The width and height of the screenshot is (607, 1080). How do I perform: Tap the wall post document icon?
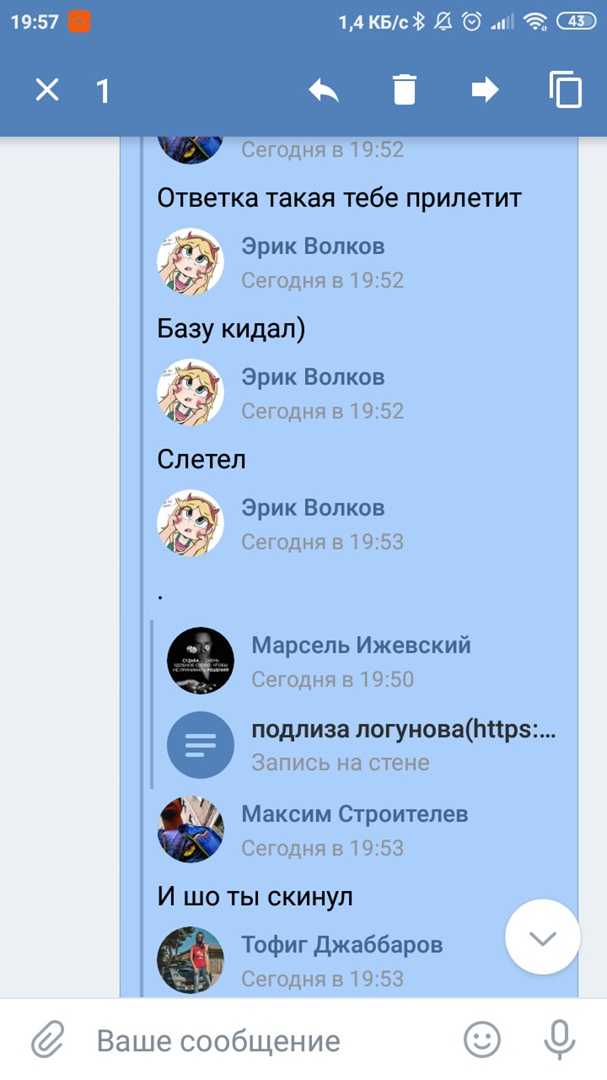click(x=200, y=745)
